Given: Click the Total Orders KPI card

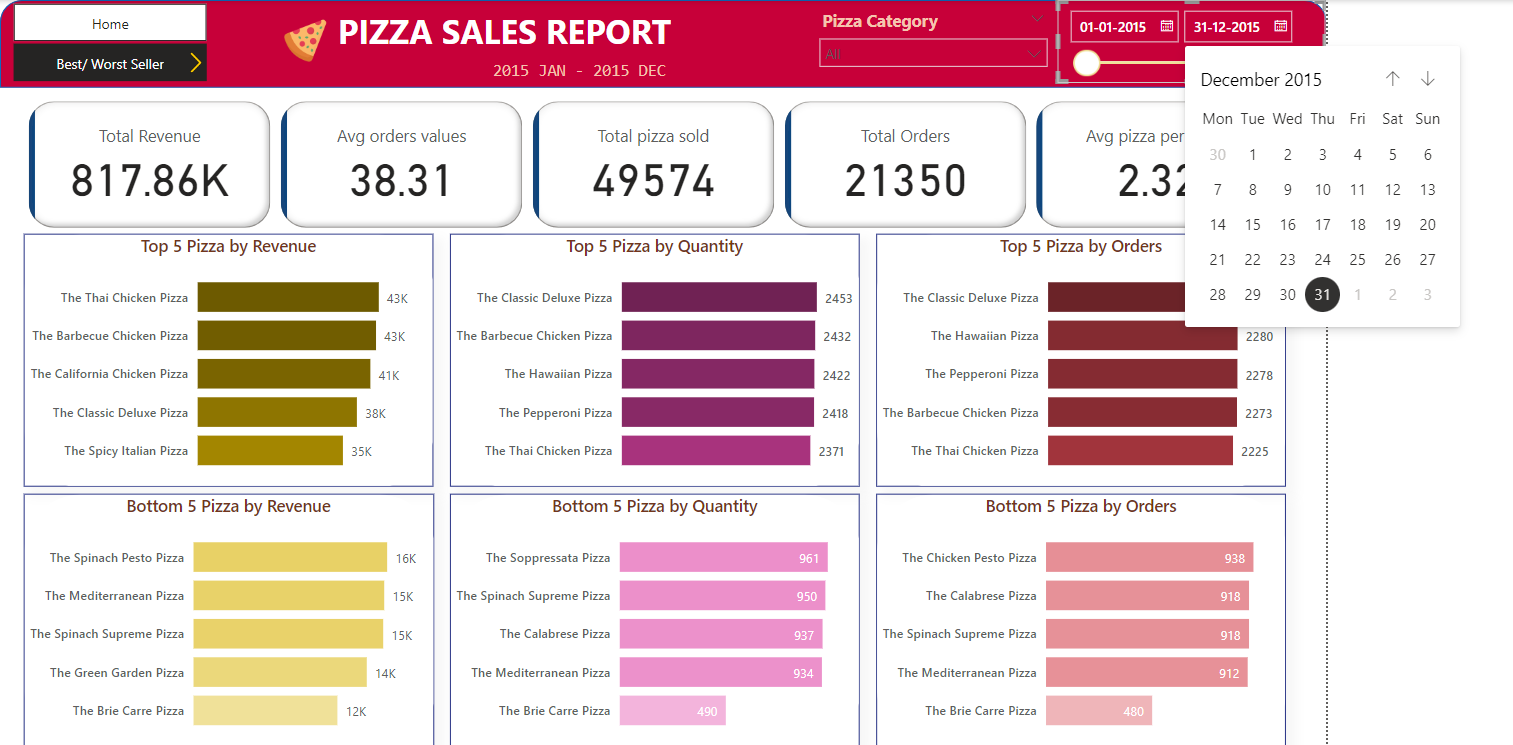Looking at the screenshot, I should click(x=905, y=163).
